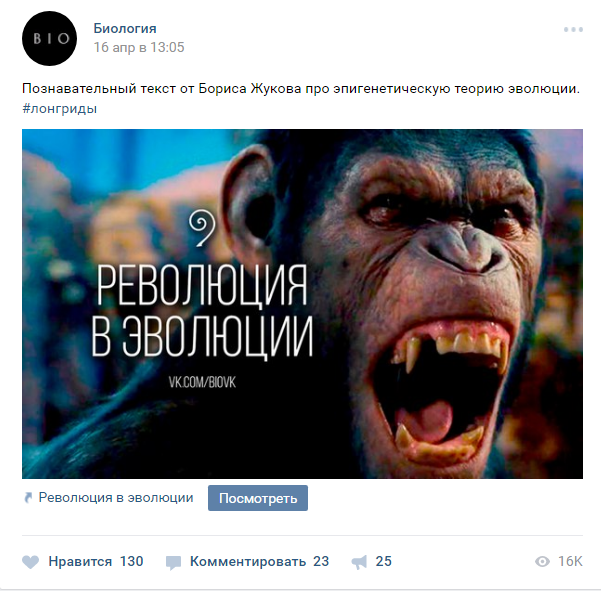Click the eye views icon
The height and width of the screenshot is (591, 601).
click(x=542, y=562)
